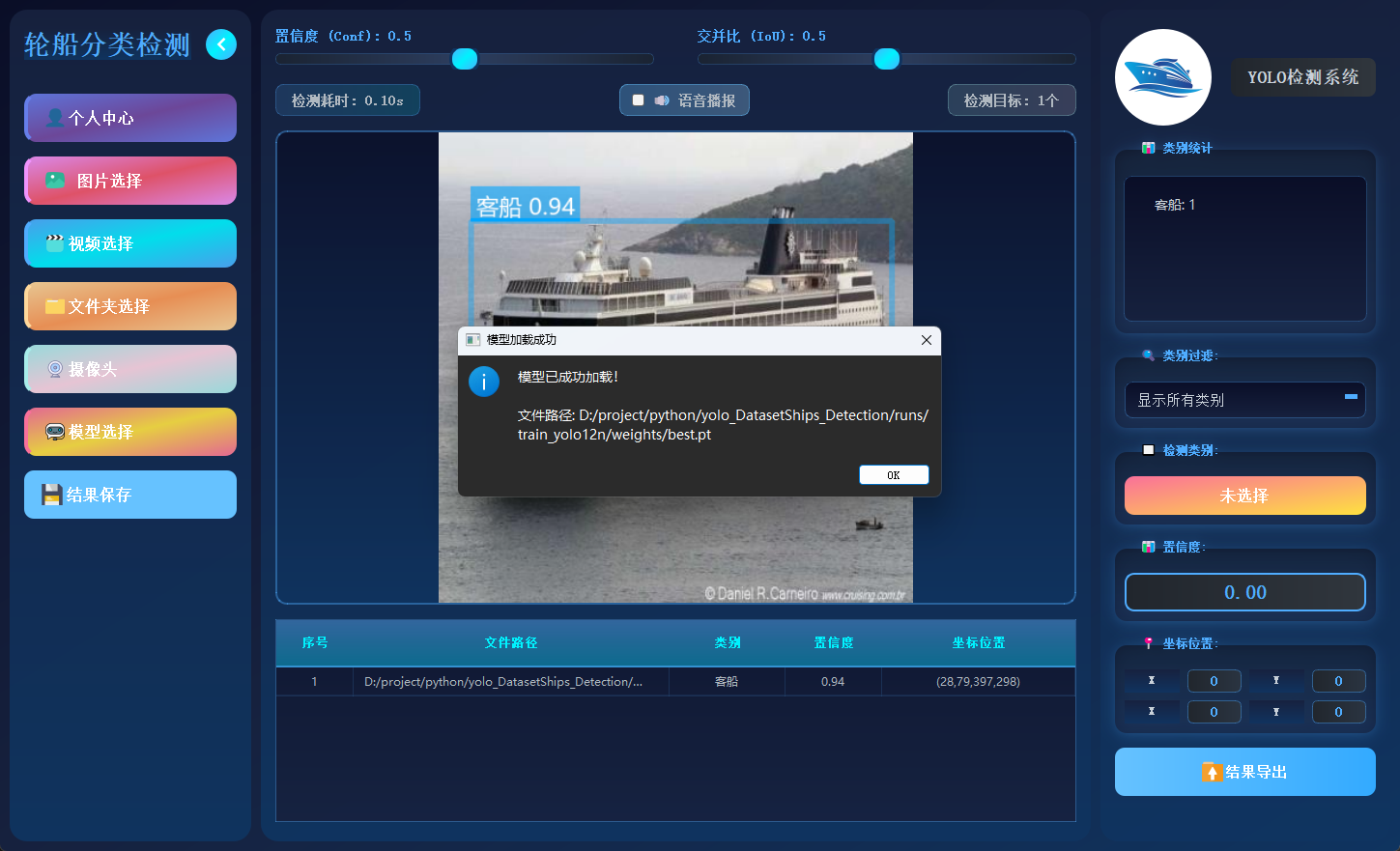
Task: Click the ship logo icon
Action: click(1163, 77)
